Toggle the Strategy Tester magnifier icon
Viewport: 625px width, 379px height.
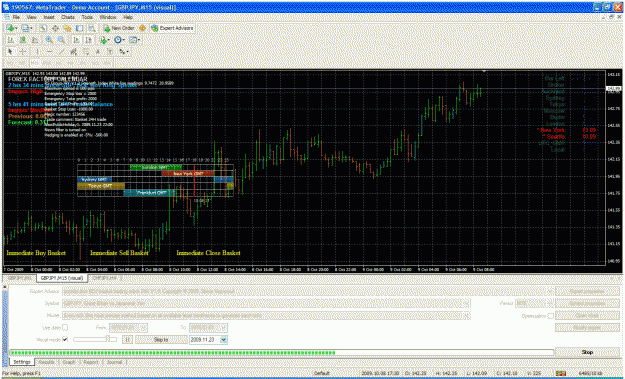(92, 28)
